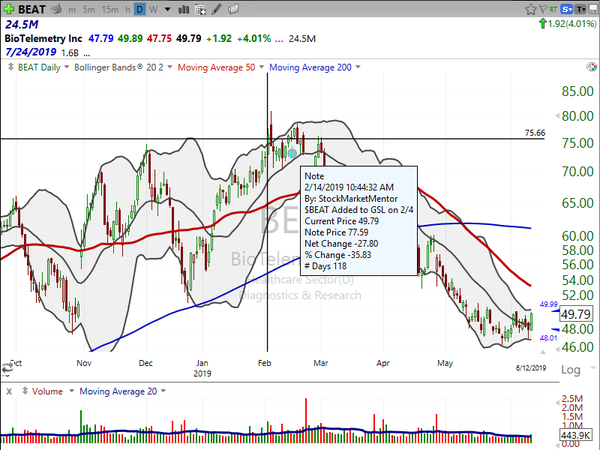Viewport: 600px width, 450px height.
Task: Open the Moving Average 20 dropdown
Action: coord(164,391)
